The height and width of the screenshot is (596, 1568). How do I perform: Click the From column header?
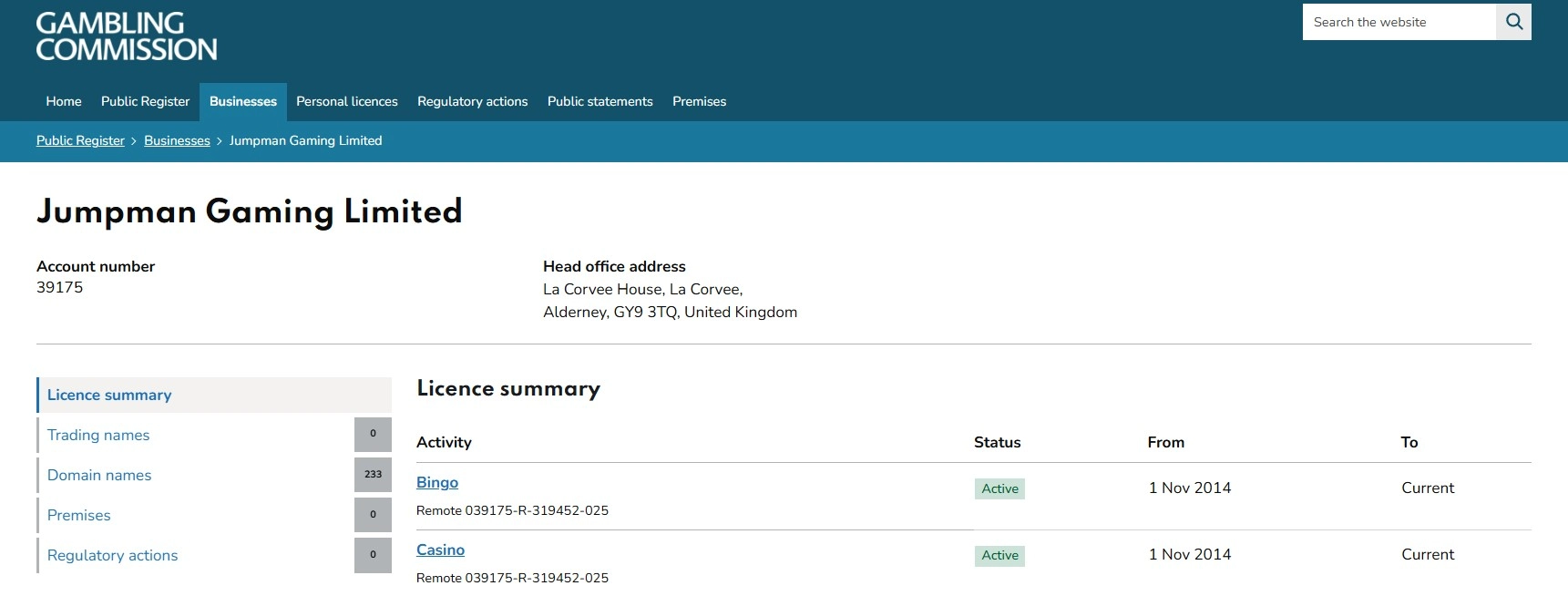coord(1166,442)
